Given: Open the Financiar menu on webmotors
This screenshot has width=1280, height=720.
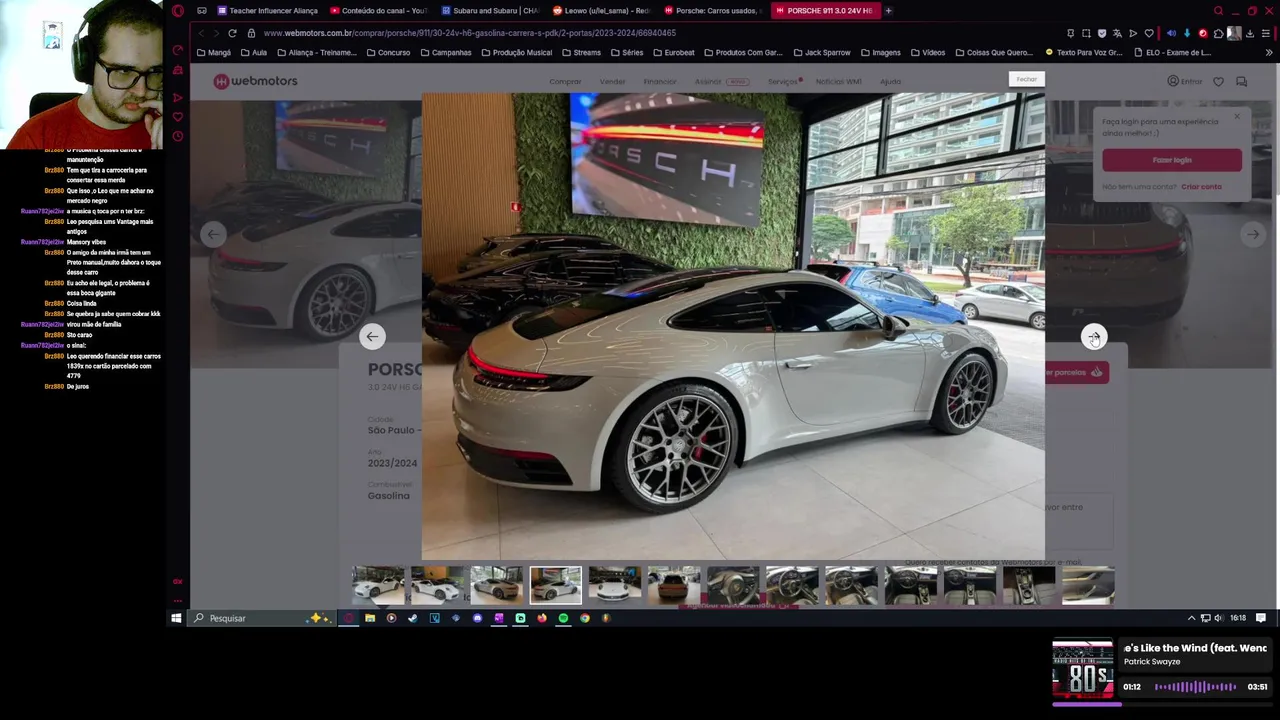Looking at the screenshot, I should point(659,81).
